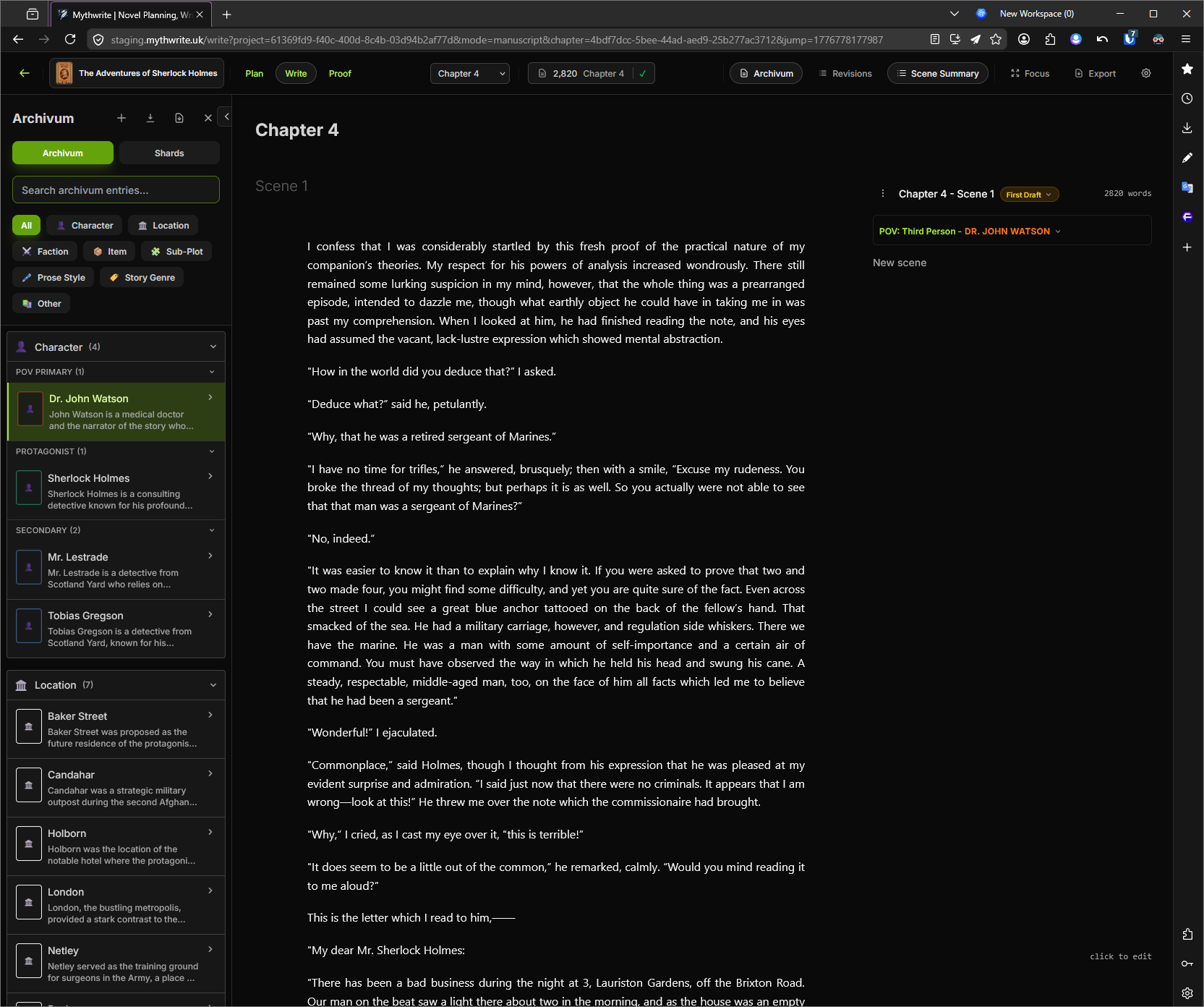Screen dimensions: 1204x1007
Task: Toggle the Faction filter chip
Action: coord(45,252)
